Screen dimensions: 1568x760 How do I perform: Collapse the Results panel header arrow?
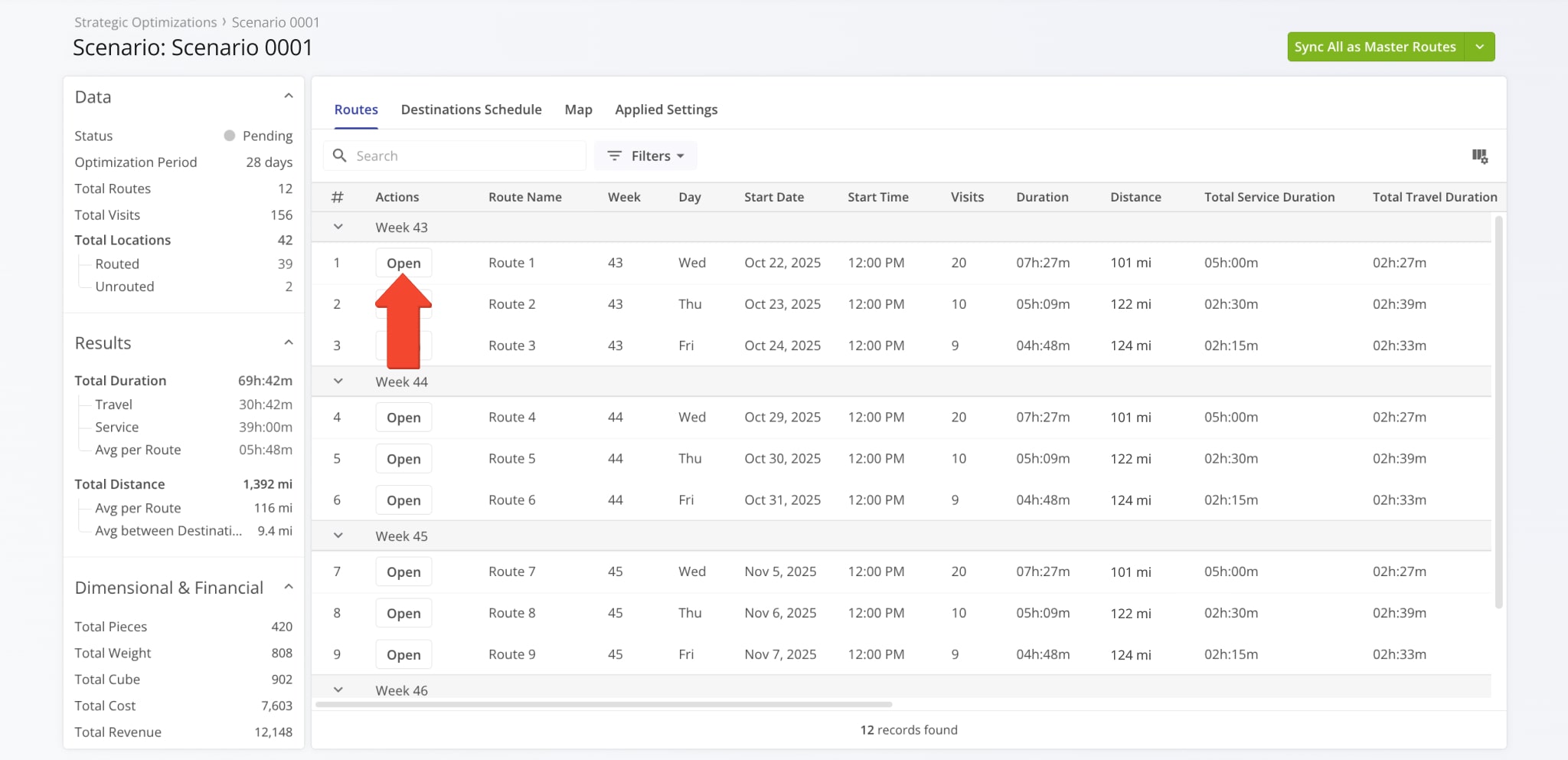coord(289,342)
